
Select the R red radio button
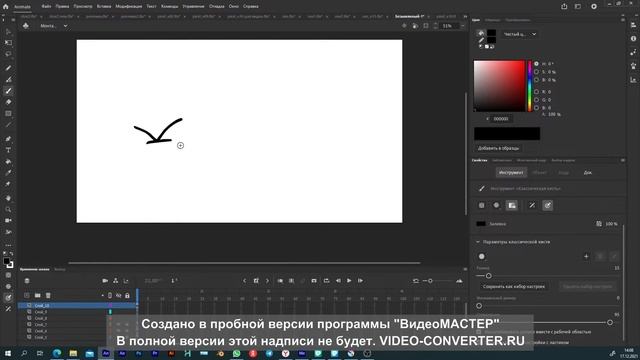click(x=536, y=92)
